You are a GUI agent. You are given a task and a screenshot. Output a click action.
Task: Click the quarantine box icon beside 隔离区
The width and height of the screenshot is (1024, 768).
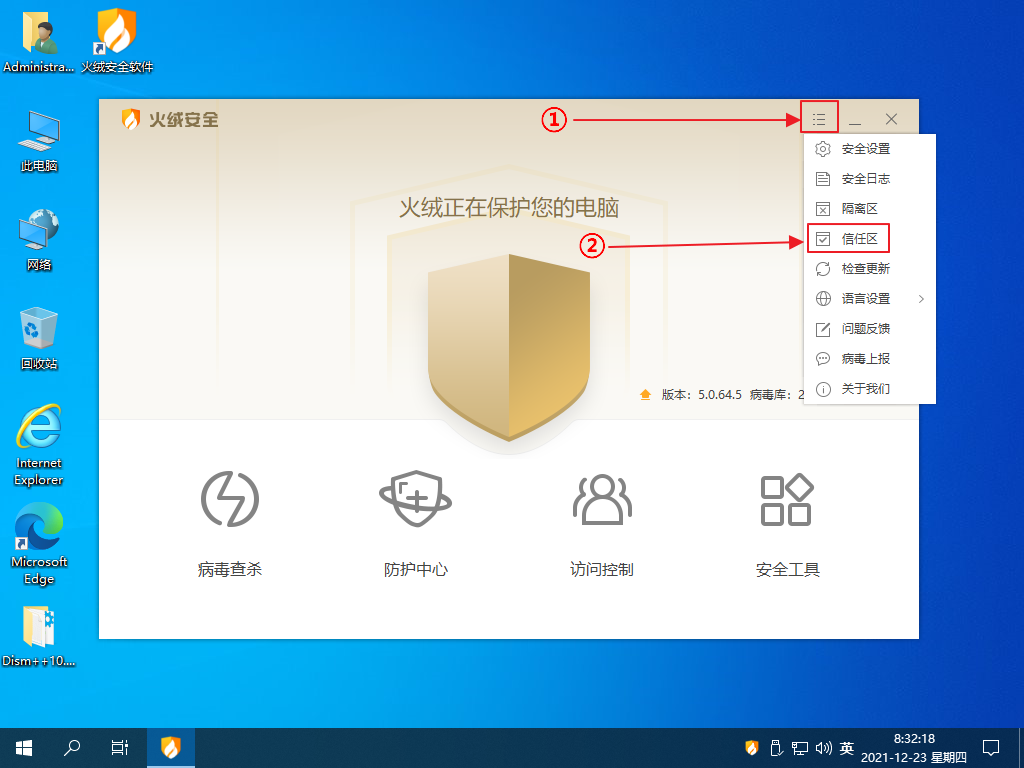click(x=823, y=209)
